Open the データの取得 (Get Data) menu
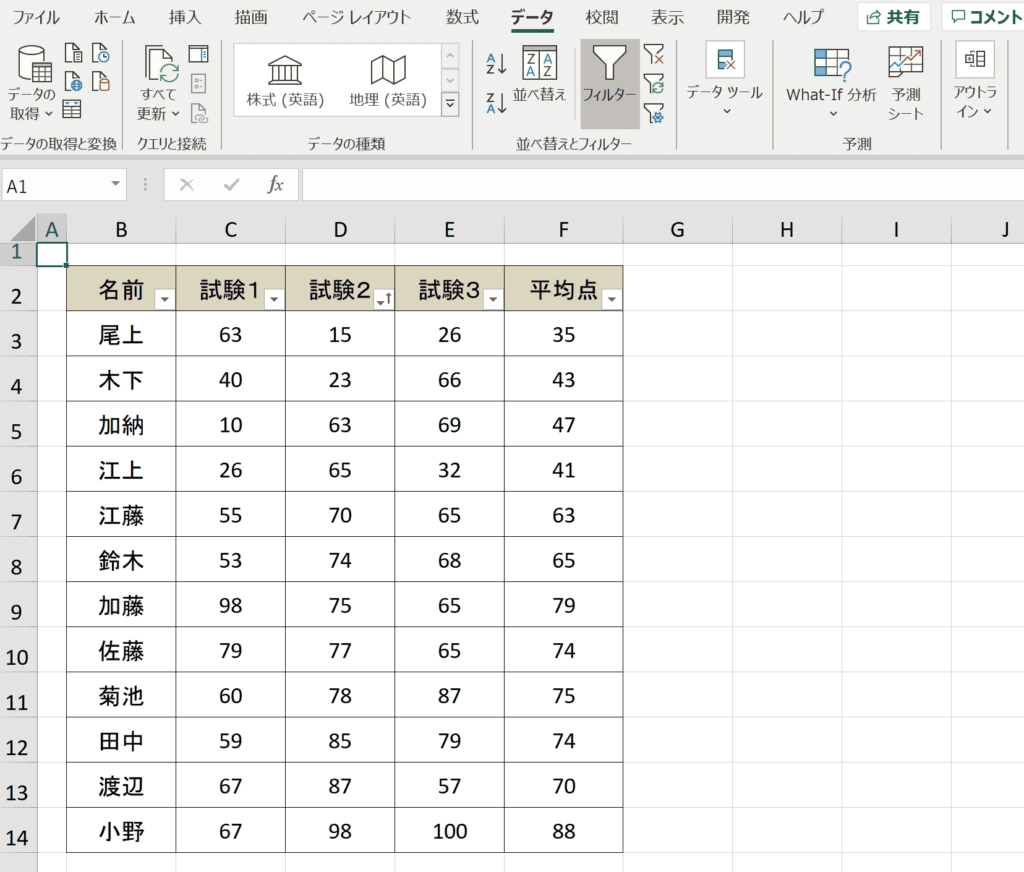The image size is (1024, 872). pyautogui.click(x=31, y=82)
